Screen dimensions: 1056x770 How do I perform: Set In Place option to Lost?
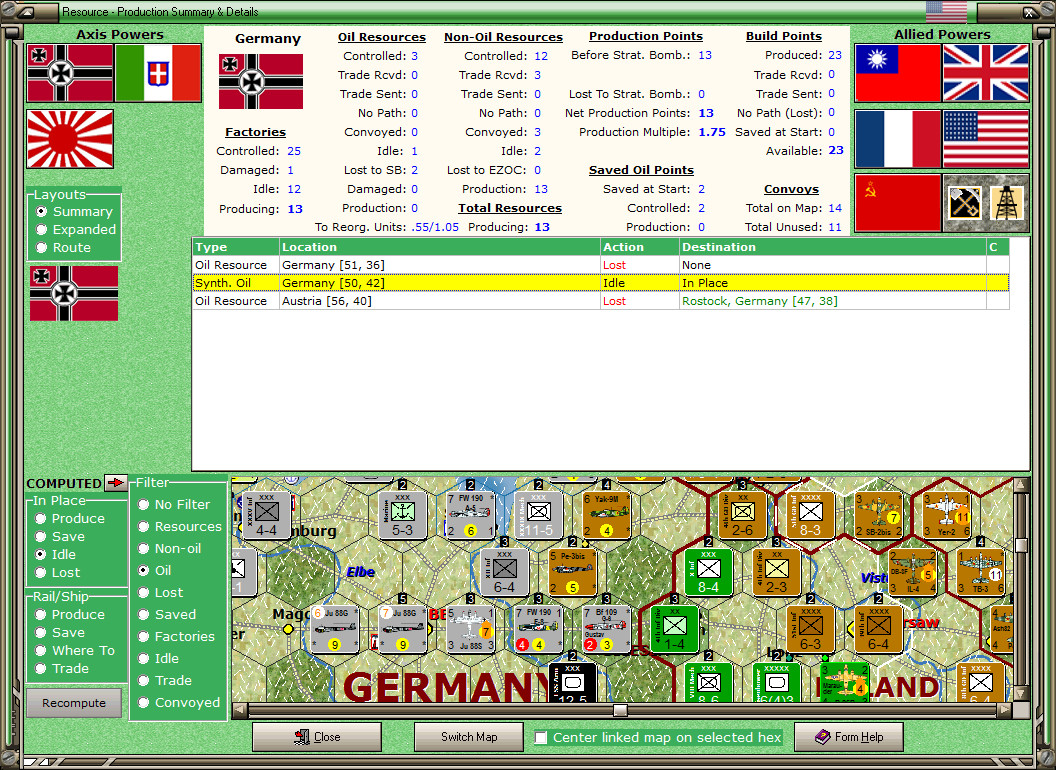[x=40, y=572]
